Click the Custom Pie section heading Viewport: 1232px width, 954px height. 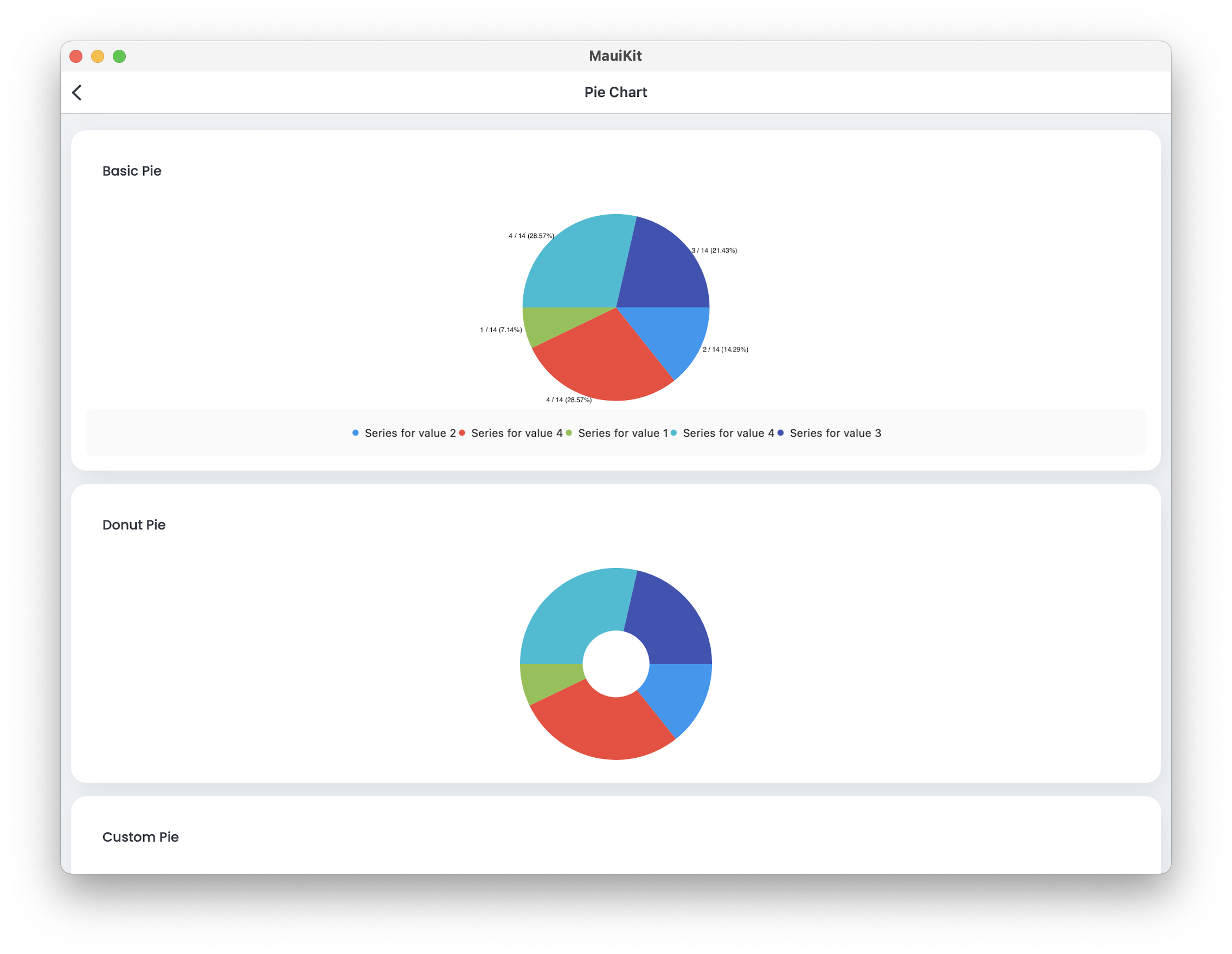140,837
